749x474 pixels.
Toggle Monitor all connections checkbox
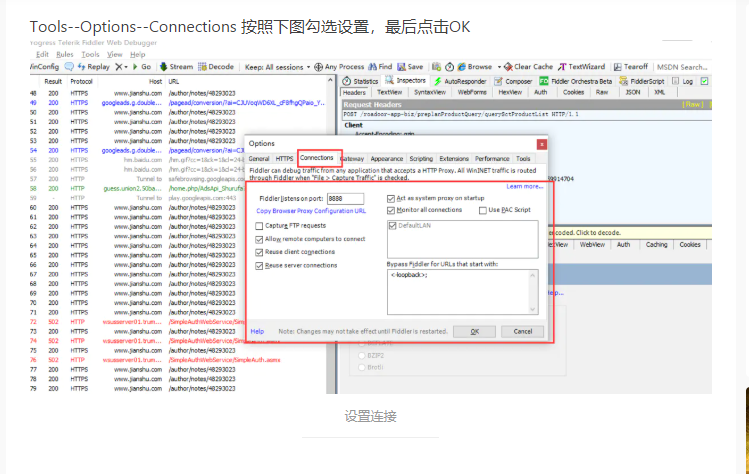[x=391, y=210]
